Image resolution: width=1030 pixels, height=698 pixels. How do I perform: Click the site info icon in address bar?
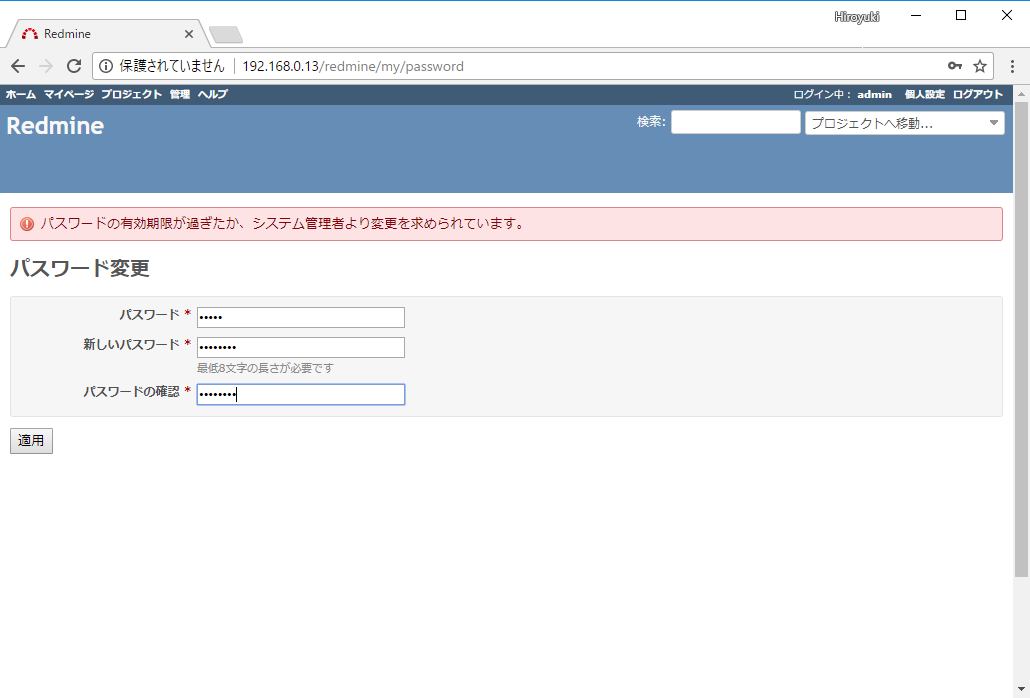click(106, 66)
